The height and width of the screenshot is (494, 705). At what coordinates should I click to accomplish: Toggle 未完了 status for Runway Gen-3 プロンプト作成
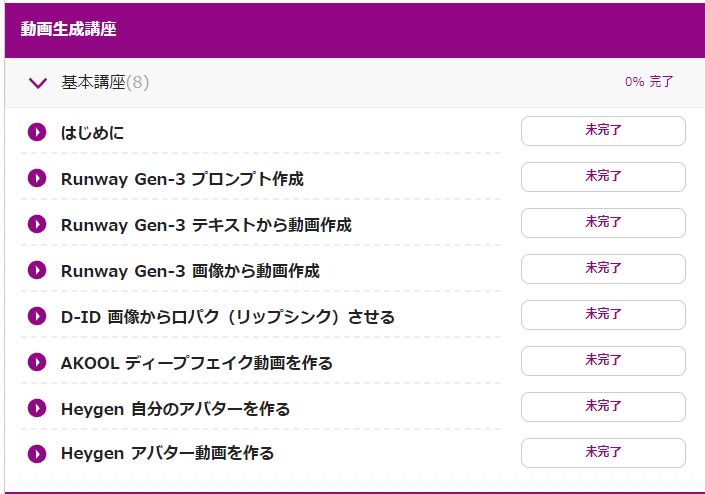(x=603, y=177)
